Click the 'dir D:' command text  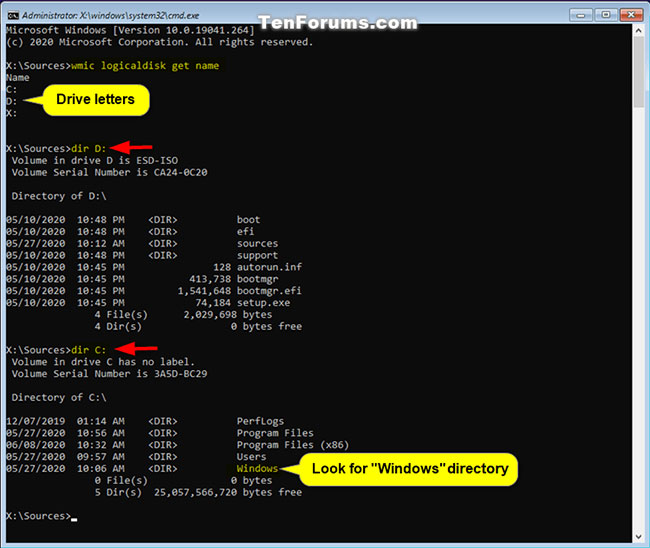click(88, 148)
